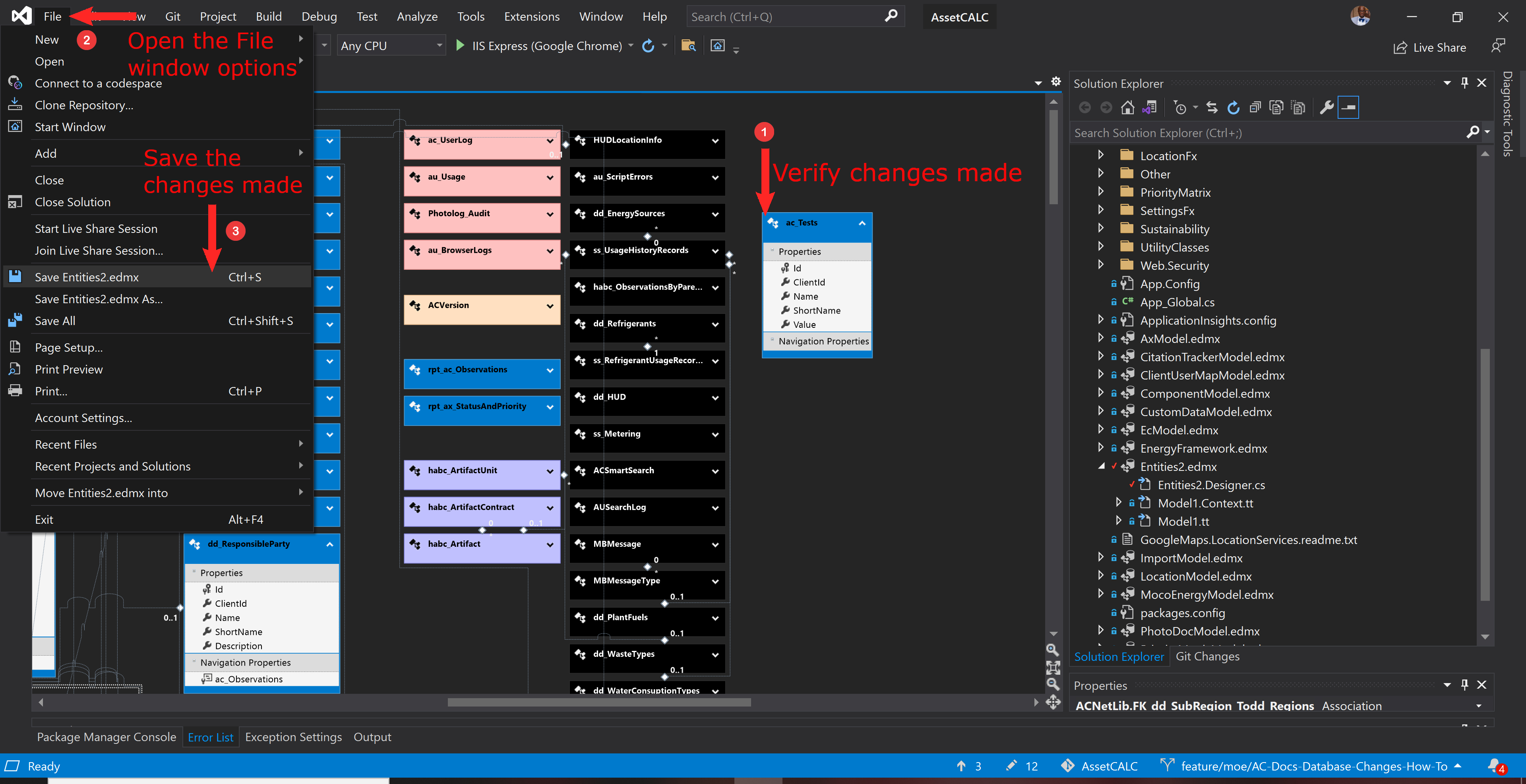Toggle Preview Selected Items button
The height and width of the screenshot is (784, 1526).
[x=1348, y=108]
